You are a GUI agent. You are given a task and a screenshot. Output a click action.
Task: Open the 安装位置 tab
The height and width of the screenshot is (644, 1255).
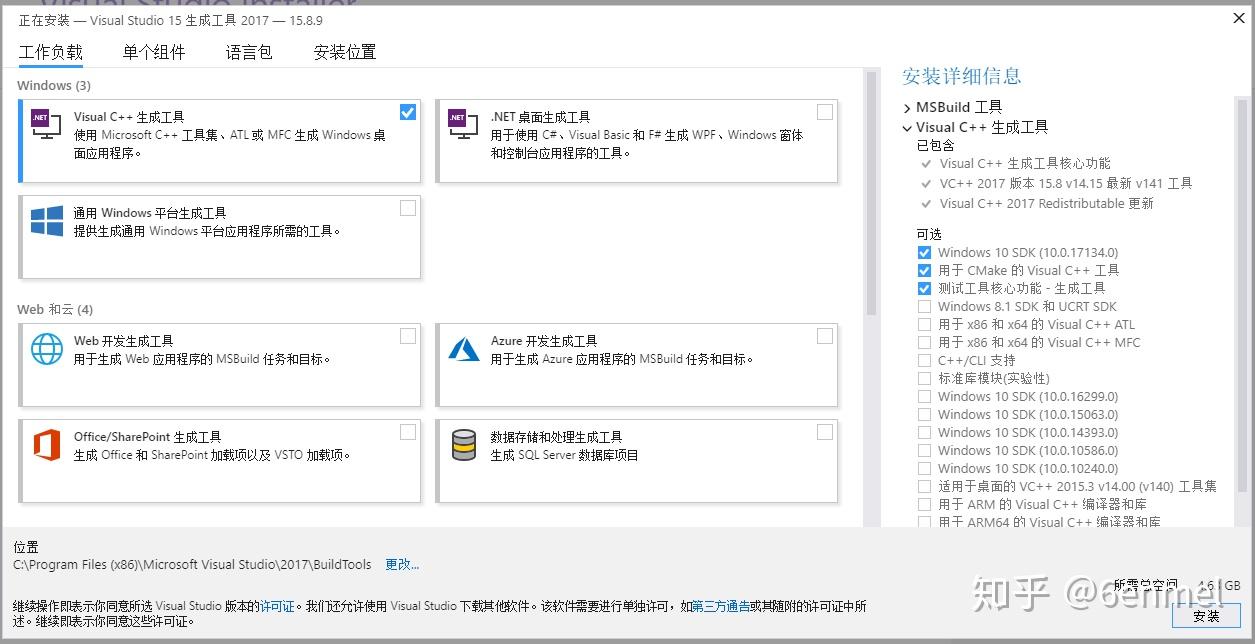[345, 52]
